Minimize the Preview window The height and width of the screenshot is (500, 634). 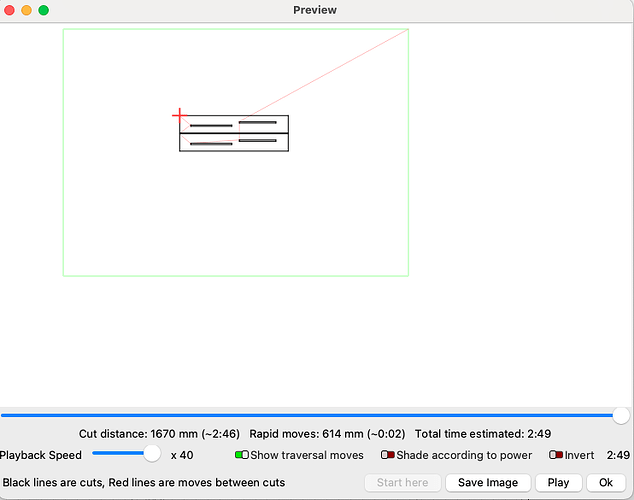click(x=26, y=10)
